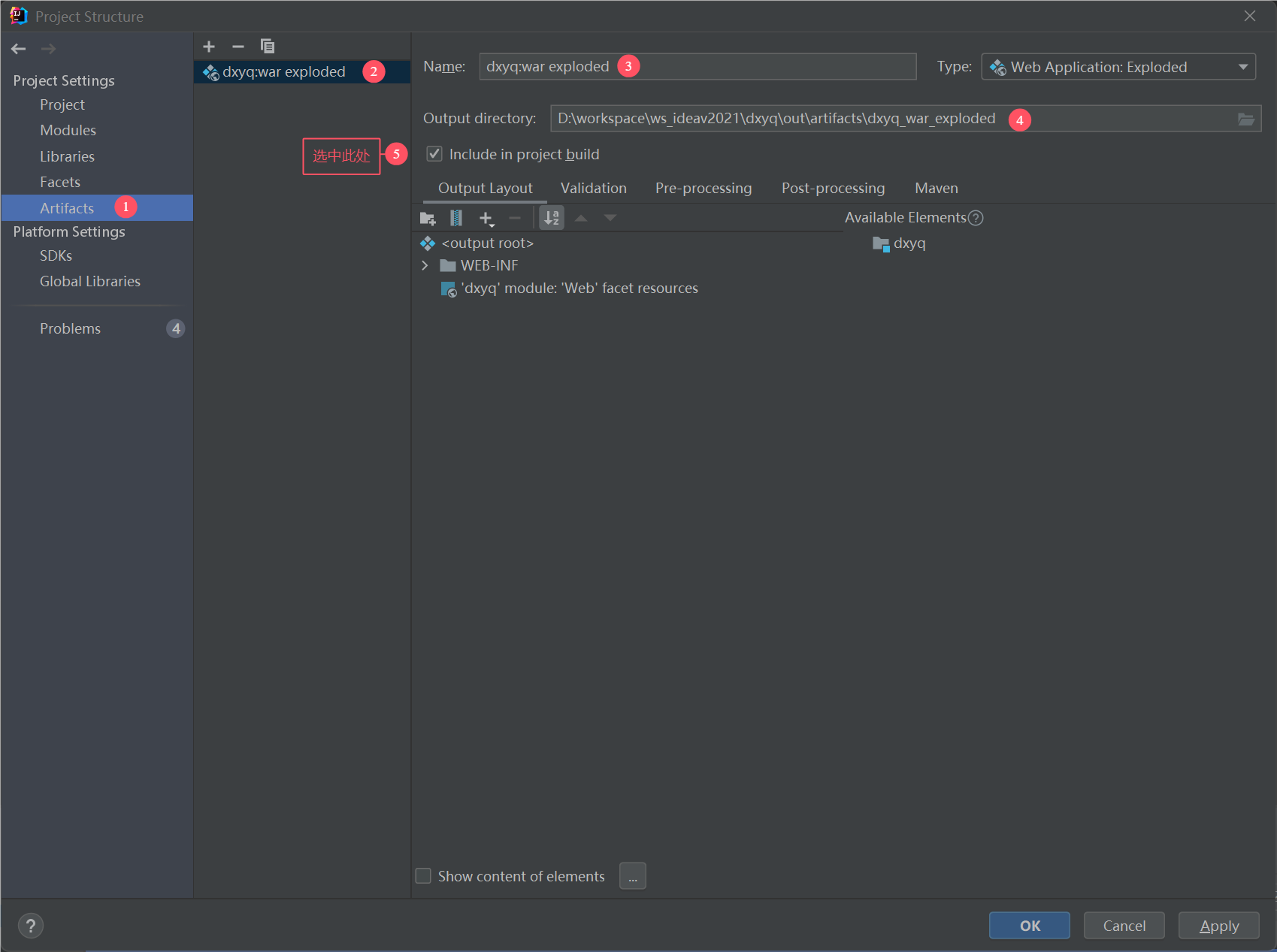The image size is (1277, 952).
Task: Click the help question mark button
Action: pos(31,926)
